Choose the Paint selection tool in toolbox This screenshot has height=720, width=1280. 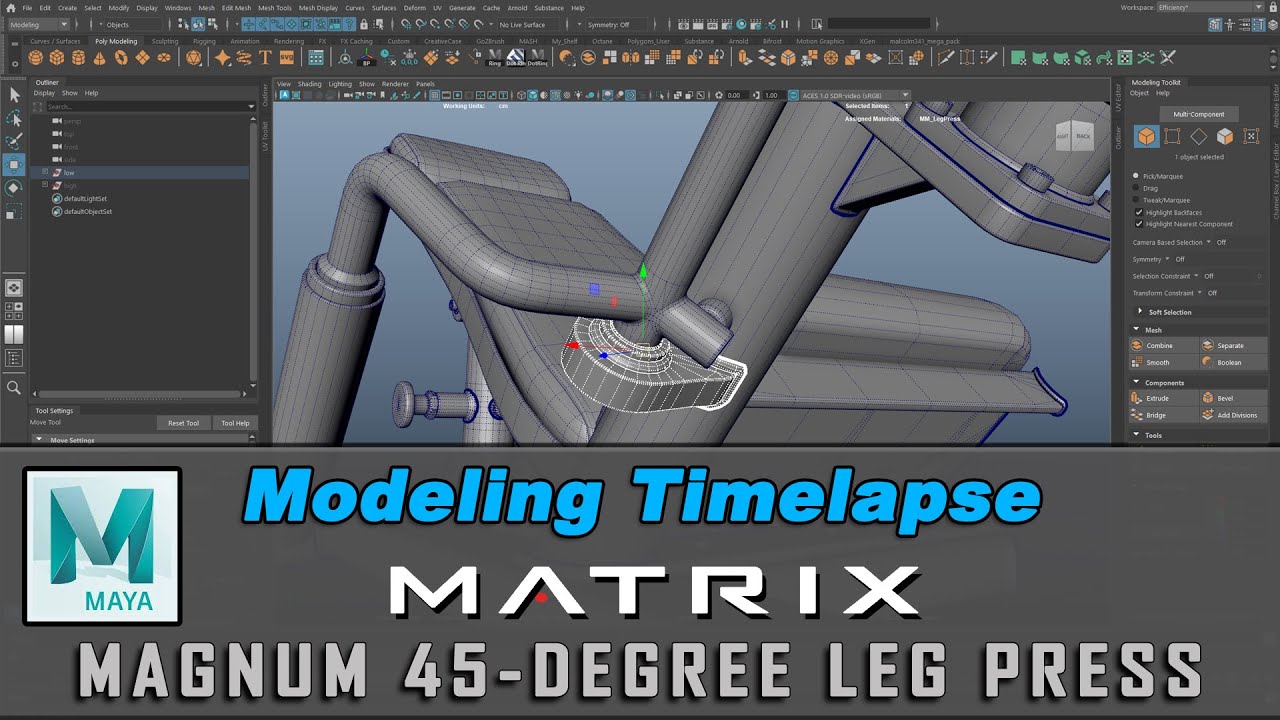point(14,141)
